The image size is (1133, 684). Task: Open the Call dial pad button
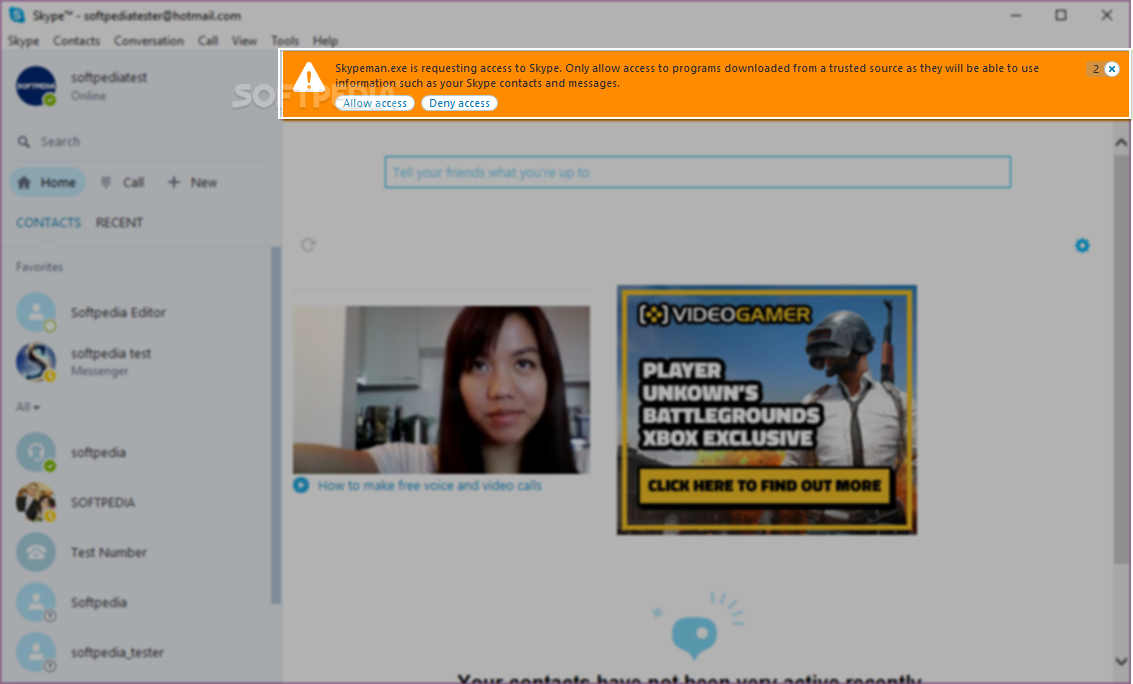[x=123, y=183]
